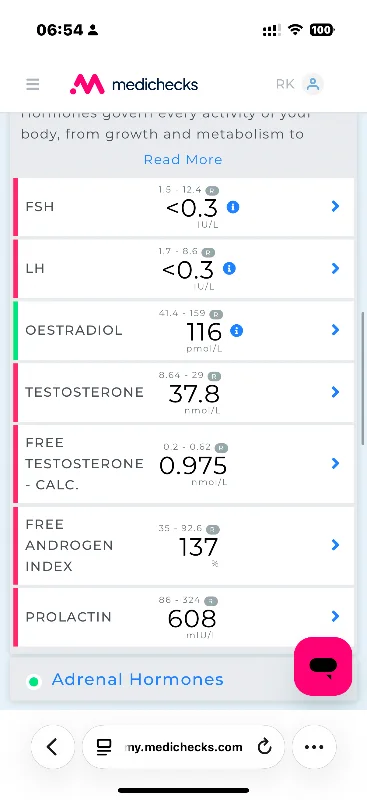This screenshot has height=800, width=367.
Task: Open the Adrenal Hormones section
Action: 138,680
